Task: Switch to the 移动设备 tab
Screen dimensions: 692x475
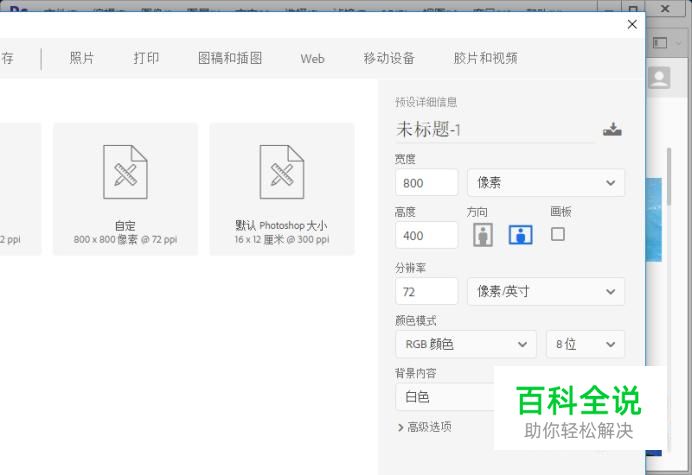Action: (389, 58)
